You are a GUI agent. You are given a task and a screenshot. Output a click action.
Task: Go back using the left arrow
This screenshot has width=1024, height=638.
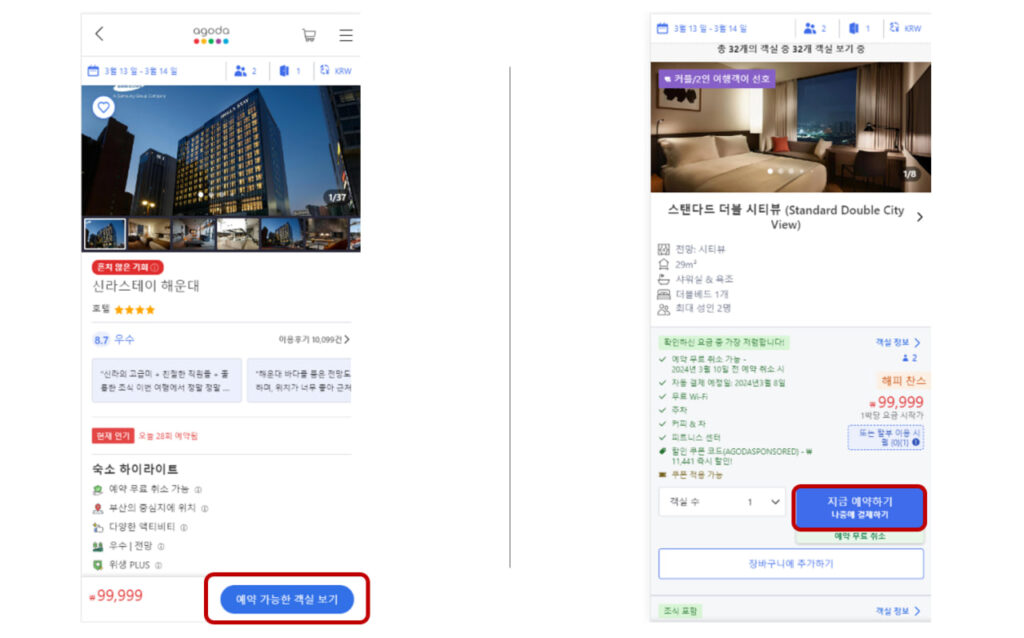(99, 34)
